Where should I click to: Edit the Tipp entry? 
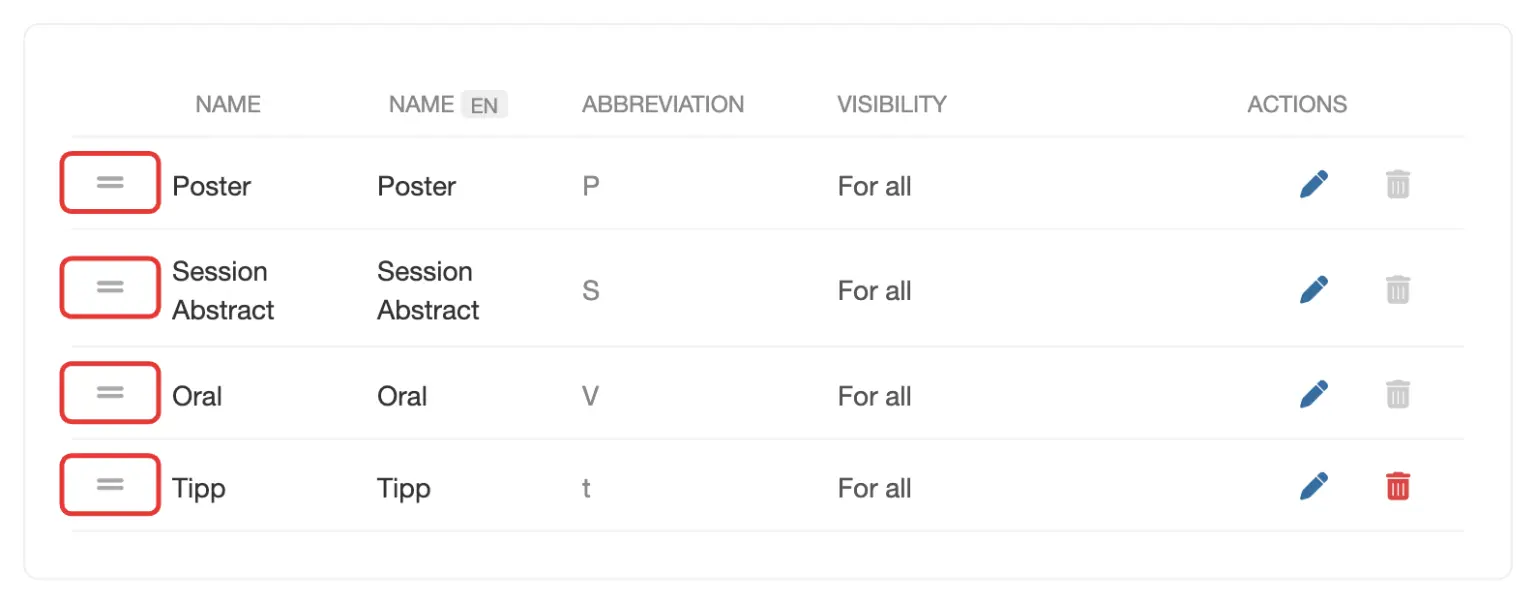pos(1314,487)
